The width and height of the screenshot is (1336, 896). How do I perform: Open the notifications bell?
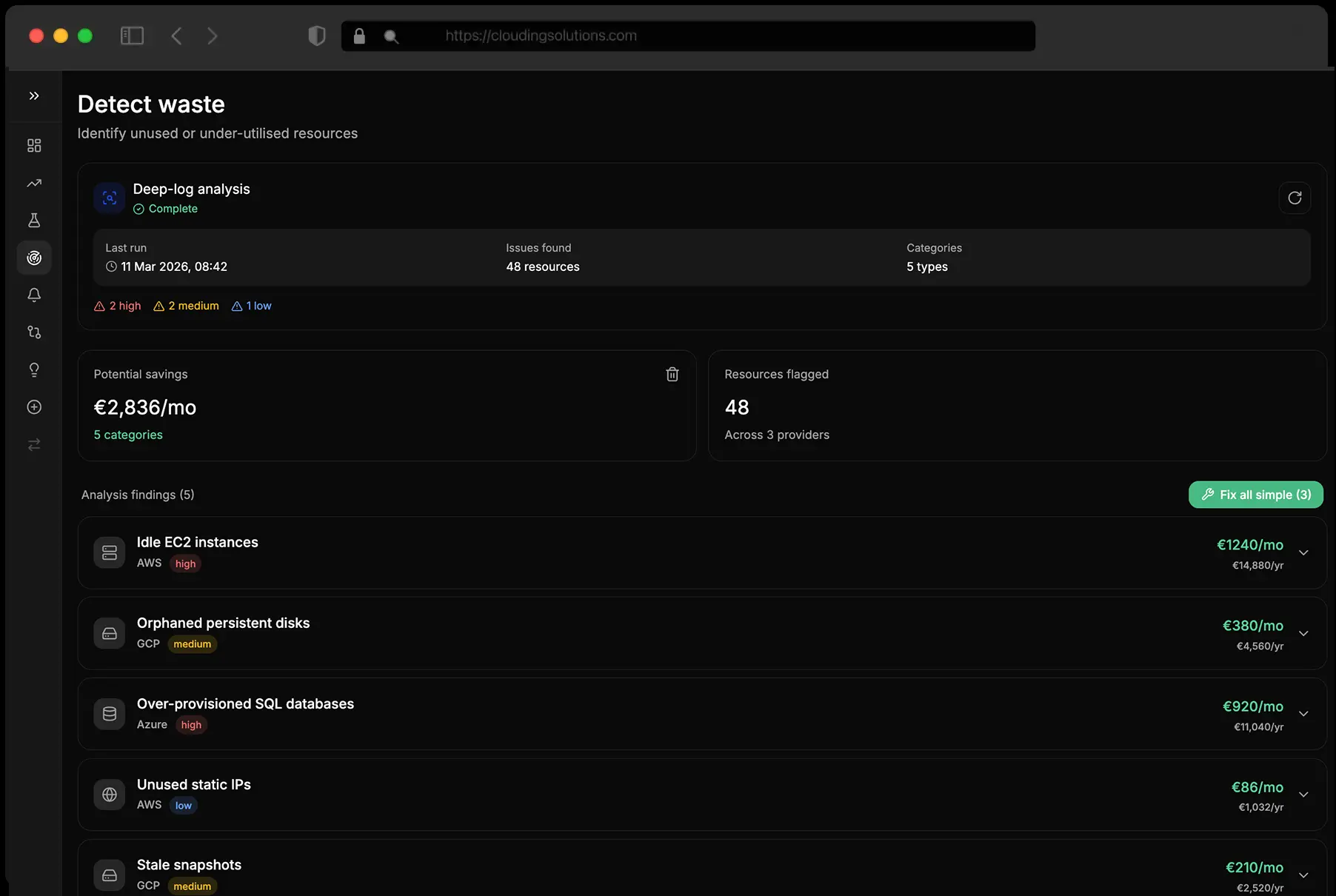click(x=34, y=295)
